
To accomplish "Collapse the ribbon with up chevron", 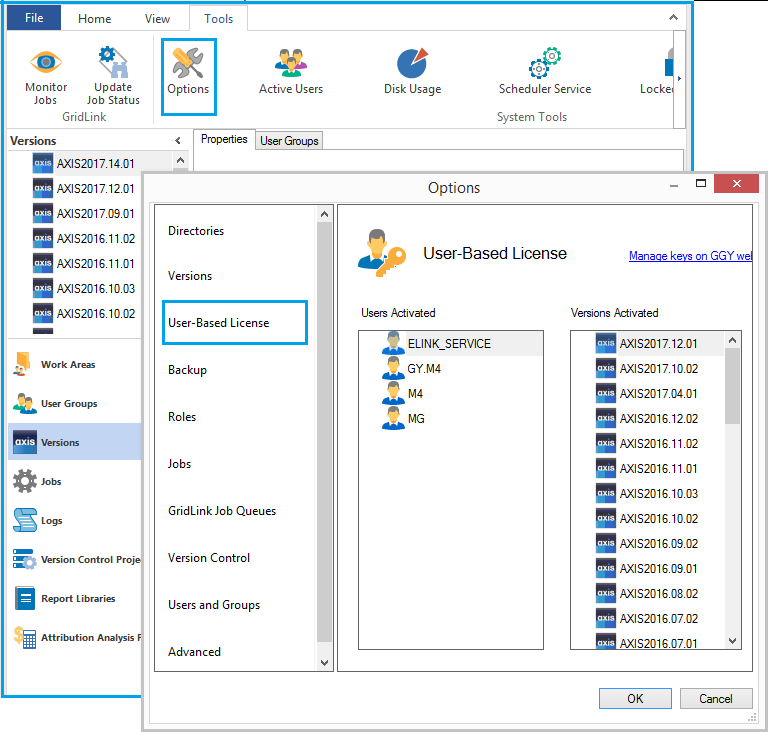I will click(x=673, y=18).
